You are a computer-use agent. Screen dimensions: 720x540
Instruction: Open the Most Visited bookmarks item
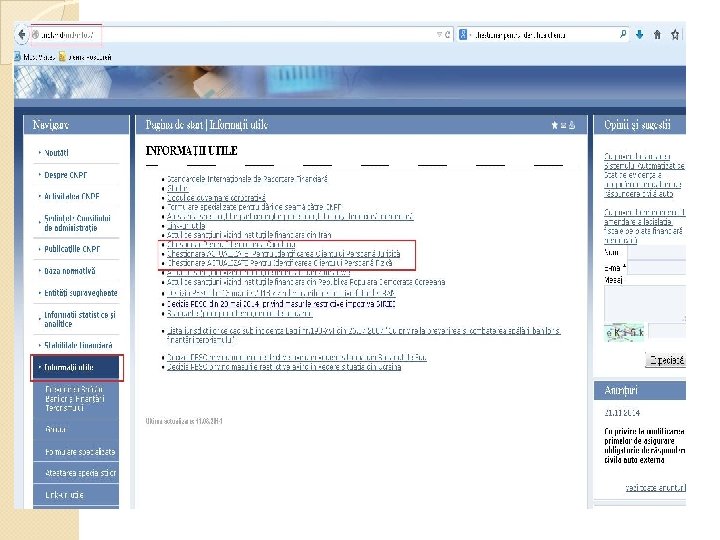[x=35, y=57]
